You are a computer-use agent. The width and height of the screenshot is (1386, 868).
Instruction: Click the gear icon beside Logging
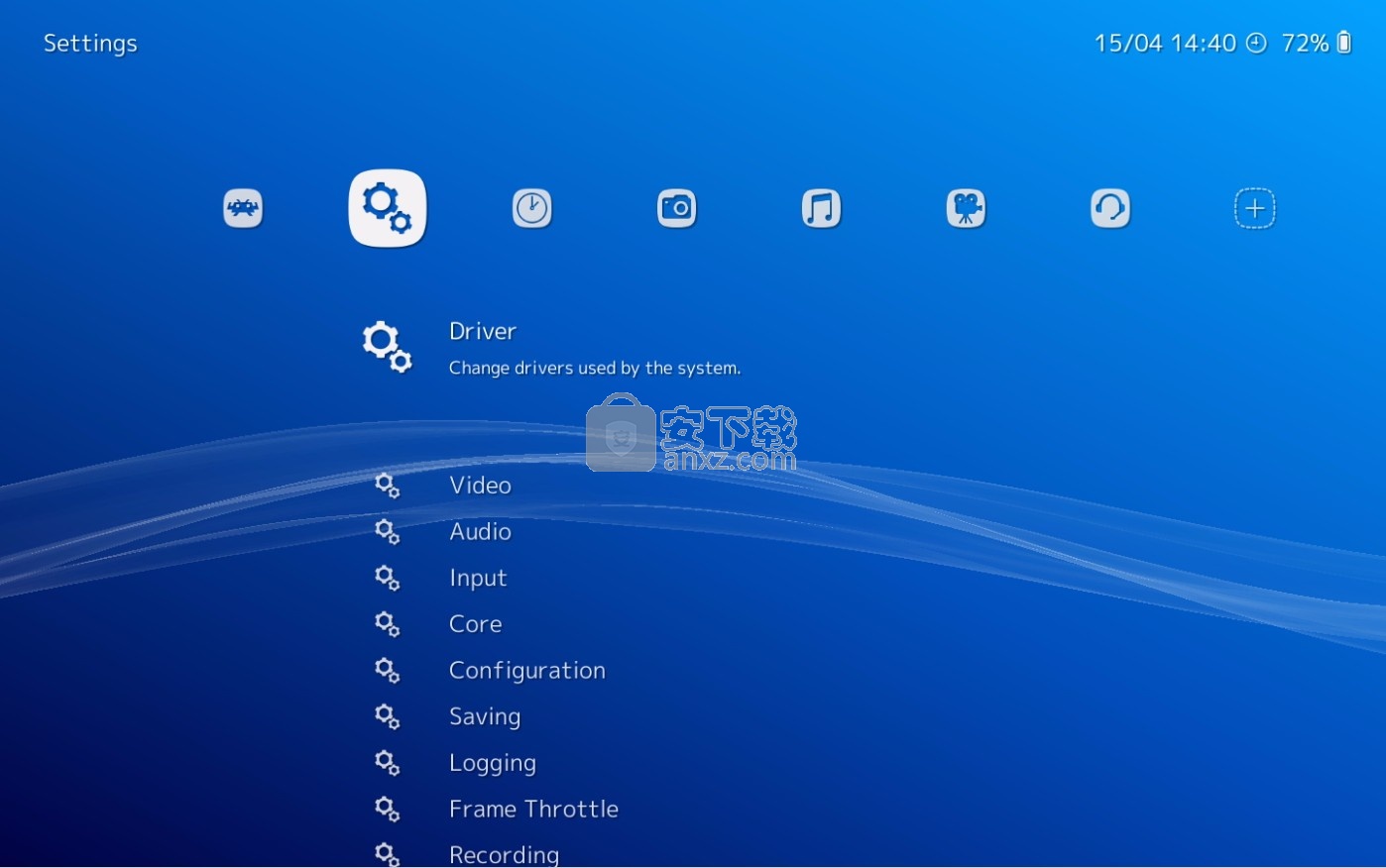tap(387, 763)
